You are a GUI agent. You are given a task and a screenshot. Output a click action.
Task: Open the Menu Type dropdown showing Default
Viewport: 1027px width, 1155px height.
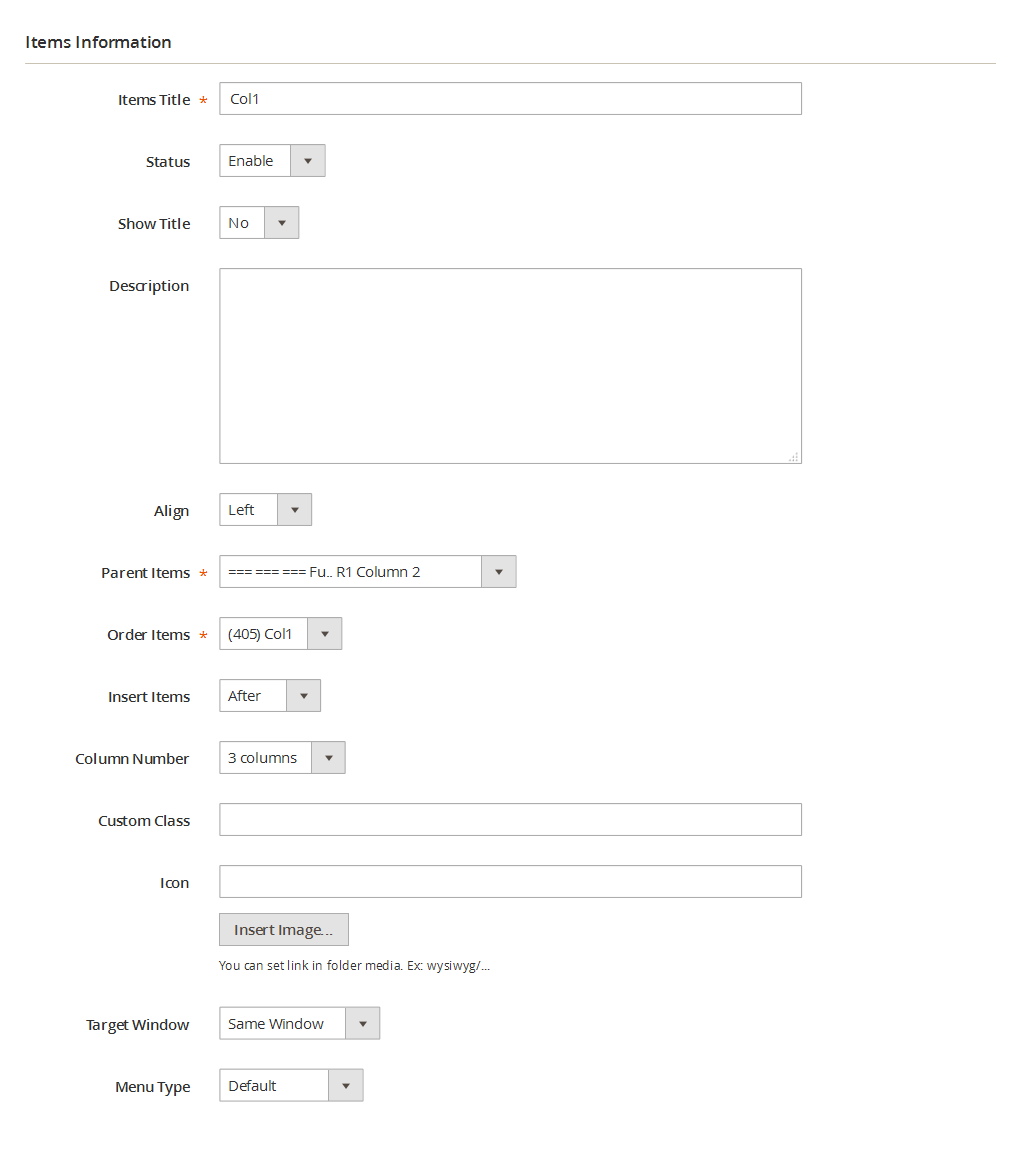(x=291, y=1085)
